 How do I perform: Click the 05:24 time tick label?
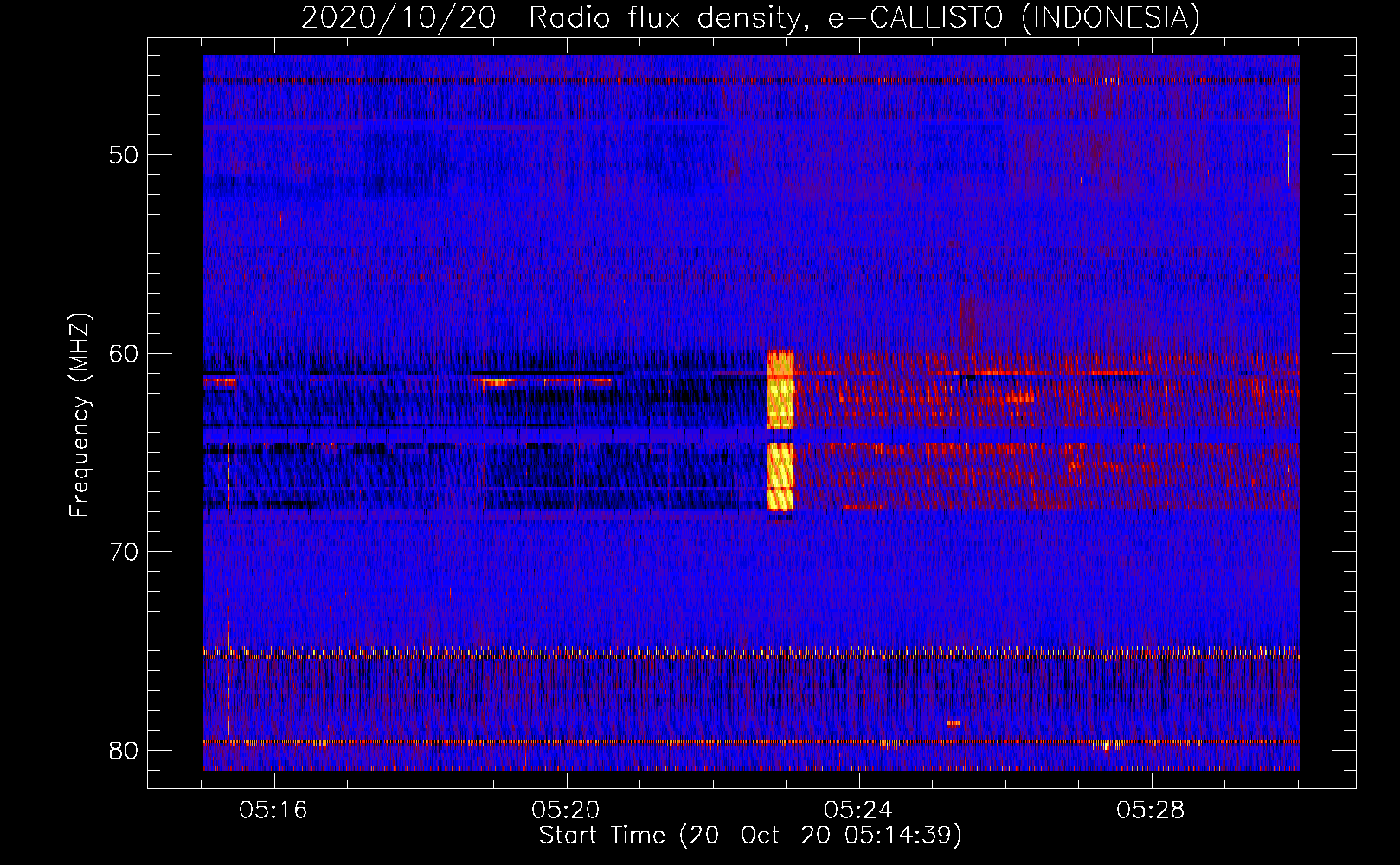858,811
